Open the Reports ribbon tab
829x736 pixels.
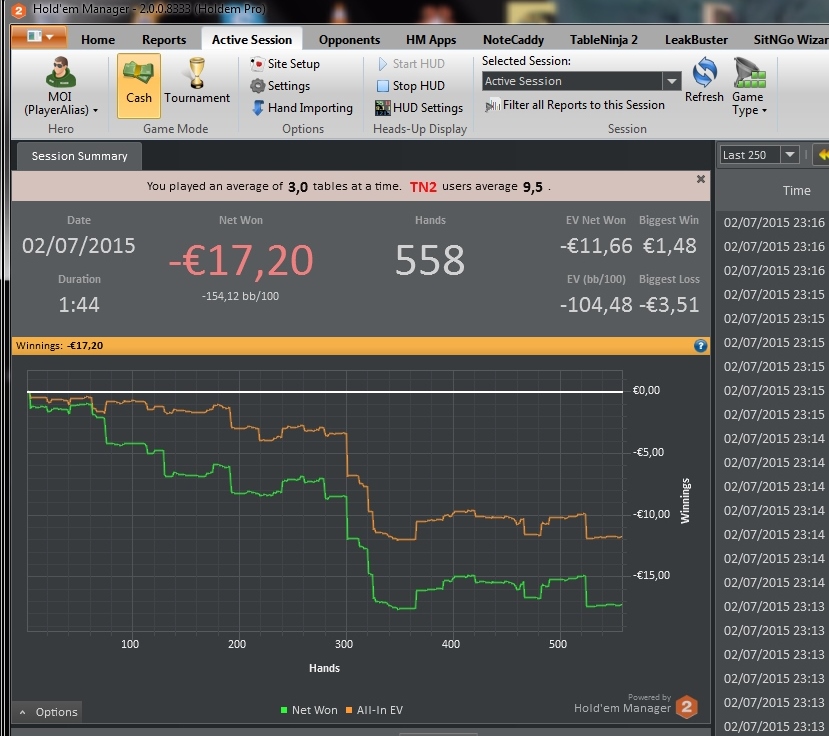[164, 40]
